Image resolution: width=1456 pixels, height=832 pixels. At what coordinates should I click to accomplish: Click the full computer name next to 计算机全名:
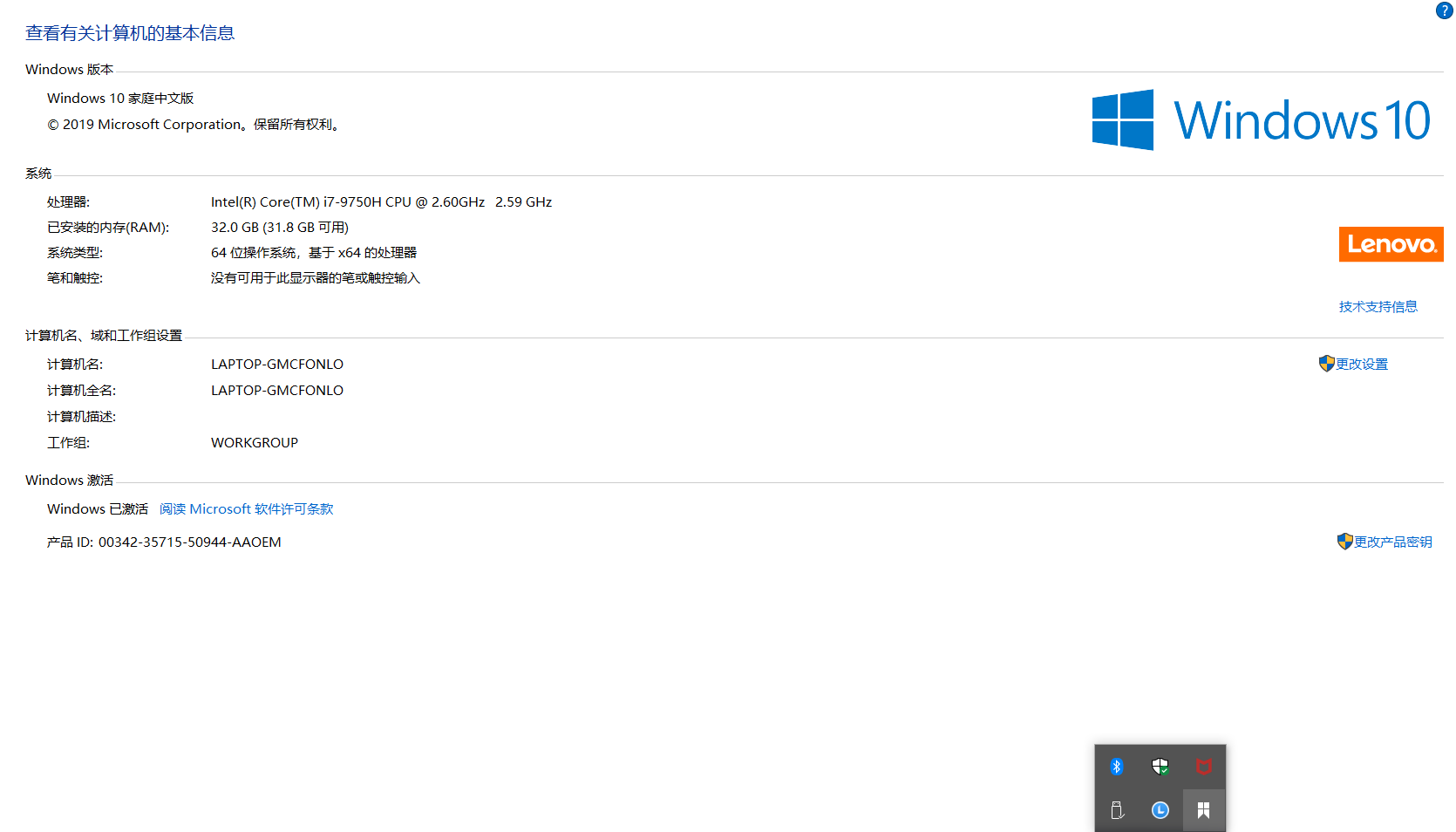[277, 390]
